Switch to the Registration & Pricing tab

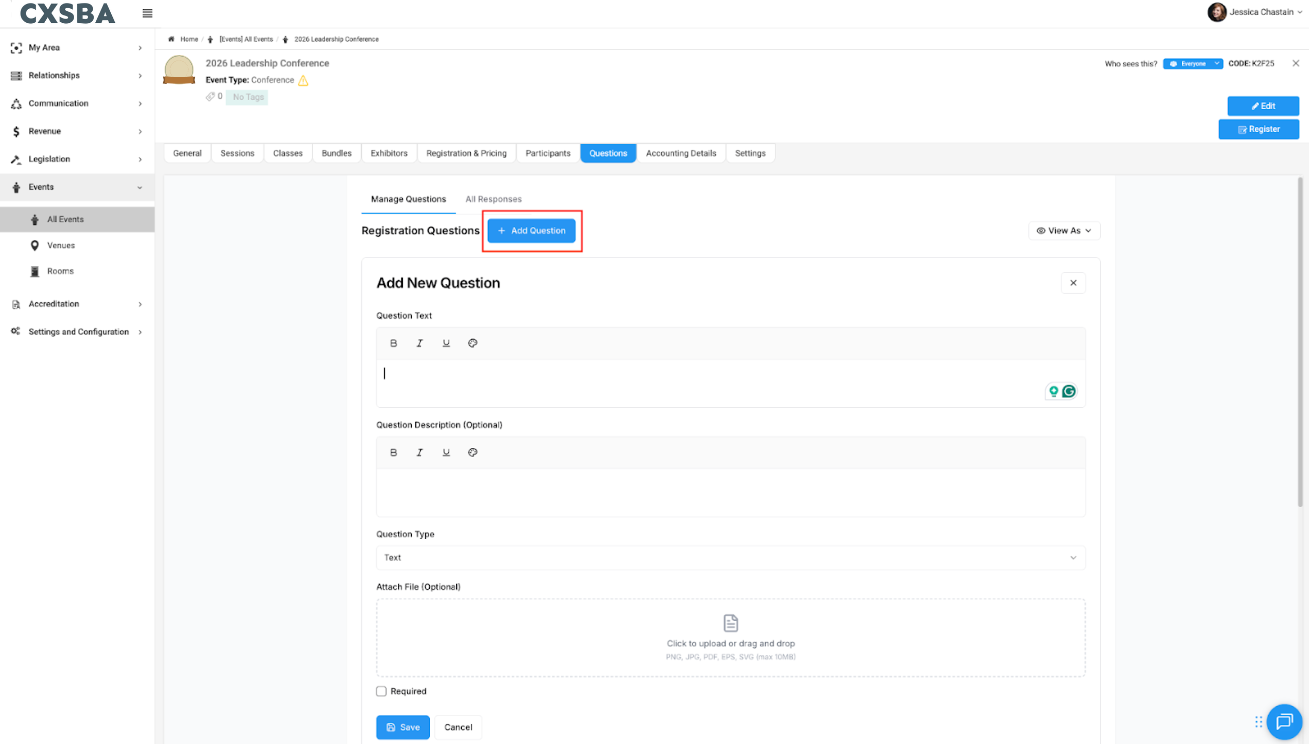coord(466,153)
